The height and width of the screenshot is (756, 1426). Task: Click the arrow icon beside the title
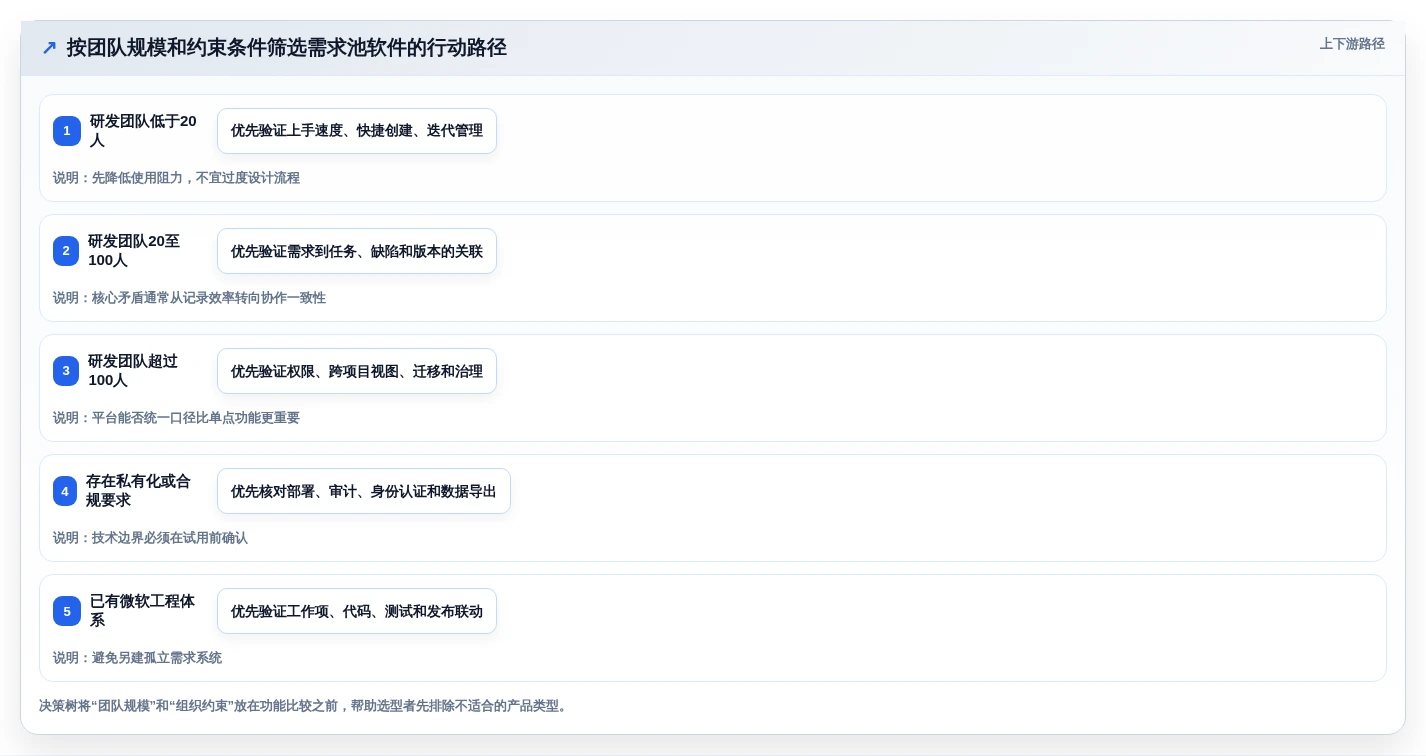tap(49, 48)
